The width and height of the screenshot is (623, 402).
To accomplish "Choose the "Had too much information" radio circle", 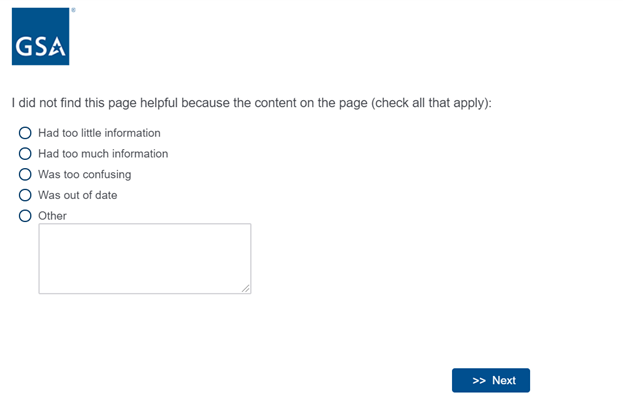I will tap(26, 154).
